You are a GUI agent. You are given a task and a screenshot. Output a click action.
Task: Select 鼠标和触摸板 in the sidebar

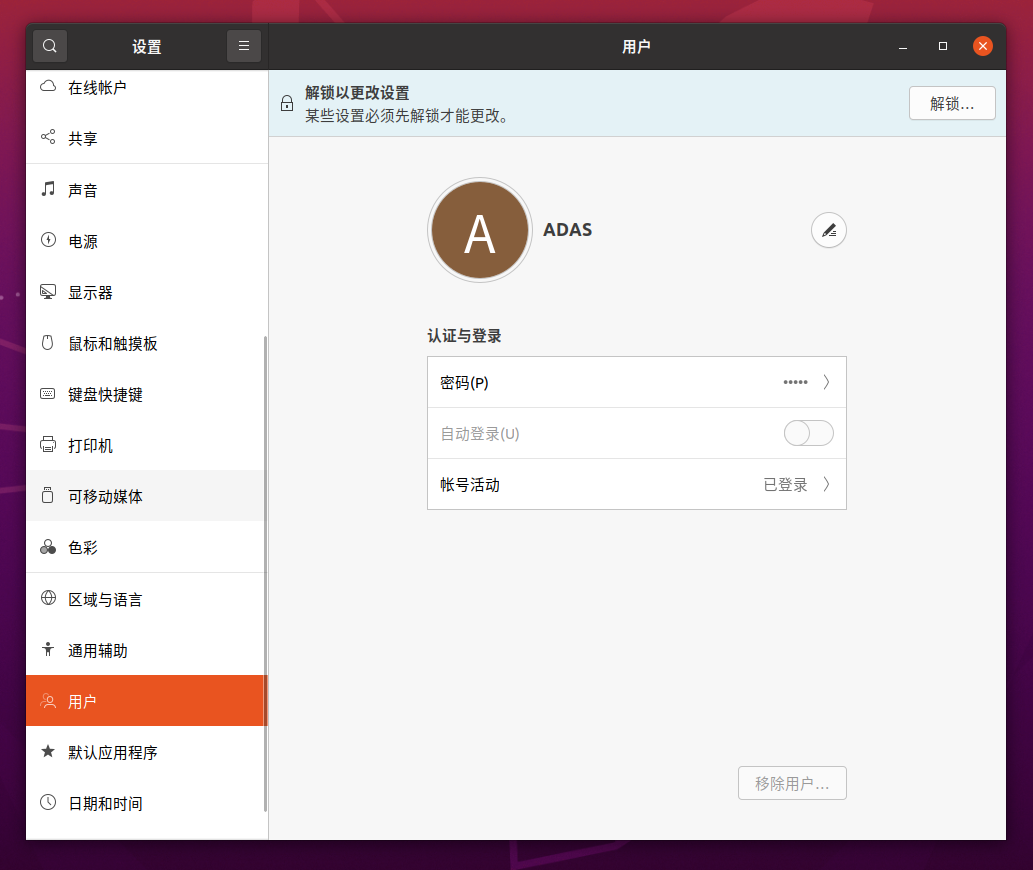147,343
